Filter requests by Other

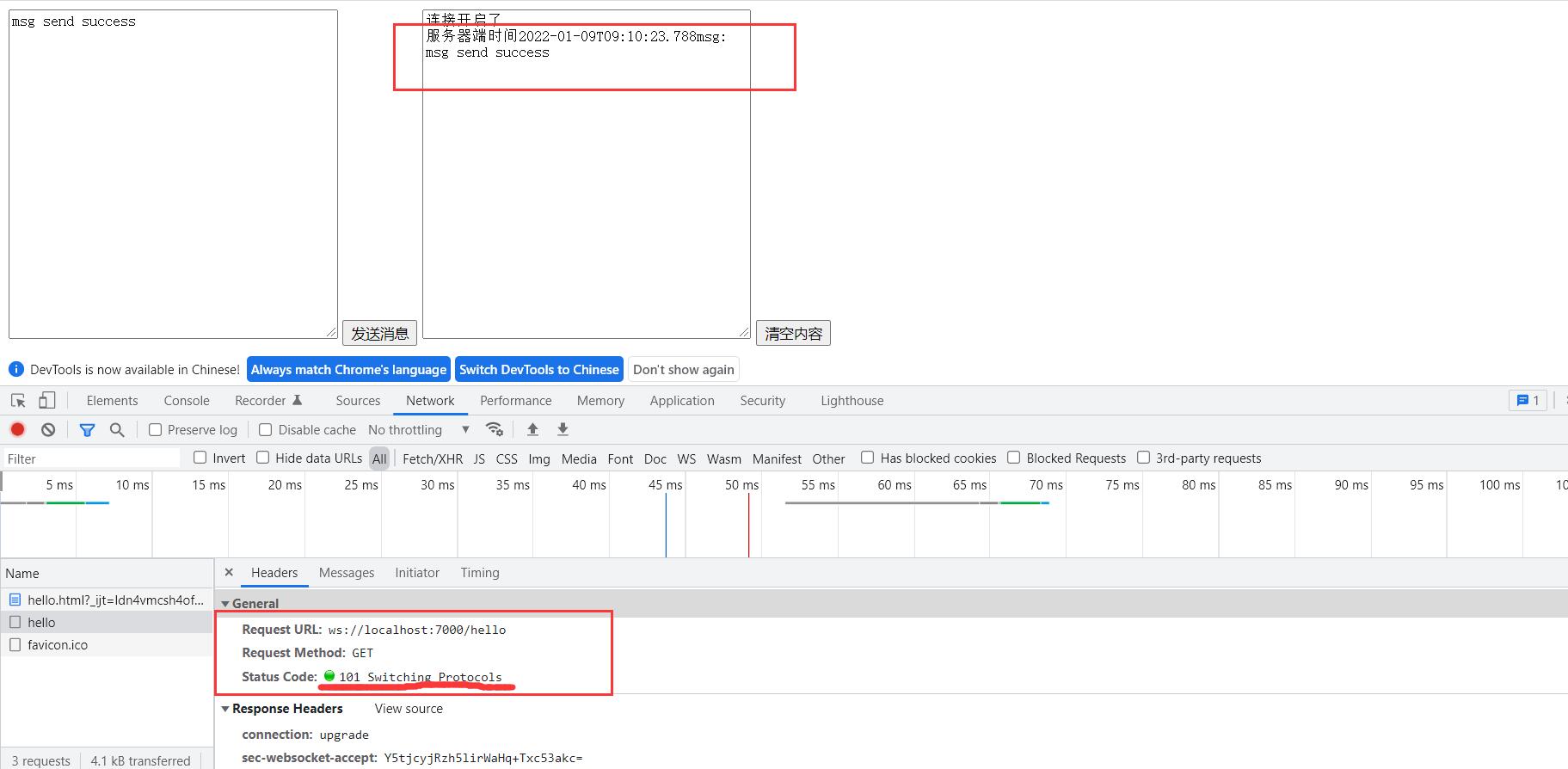[828, 458]
